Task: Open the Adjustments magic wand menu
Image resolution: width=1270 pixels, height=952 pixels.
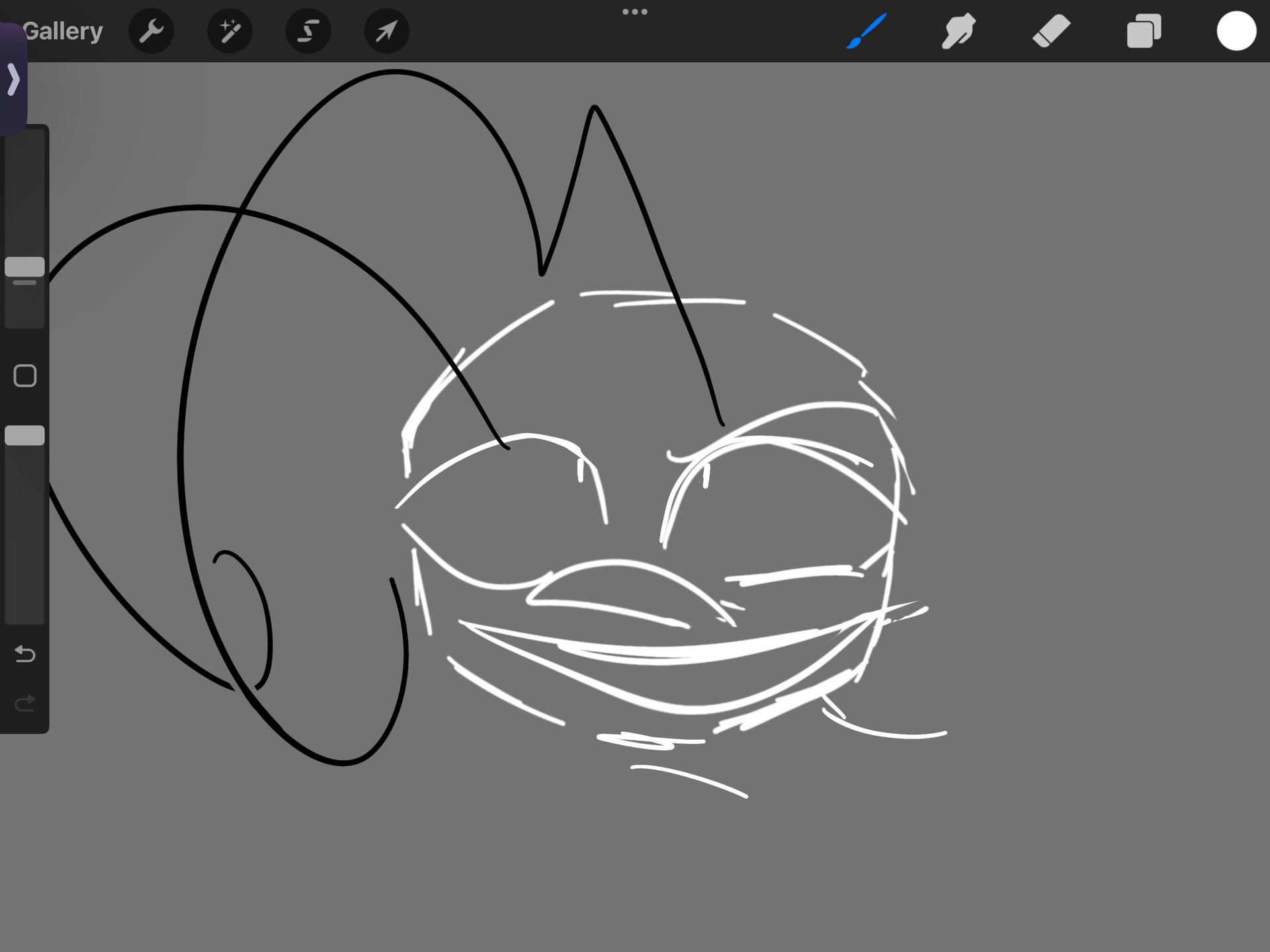Action: (230, 31)
